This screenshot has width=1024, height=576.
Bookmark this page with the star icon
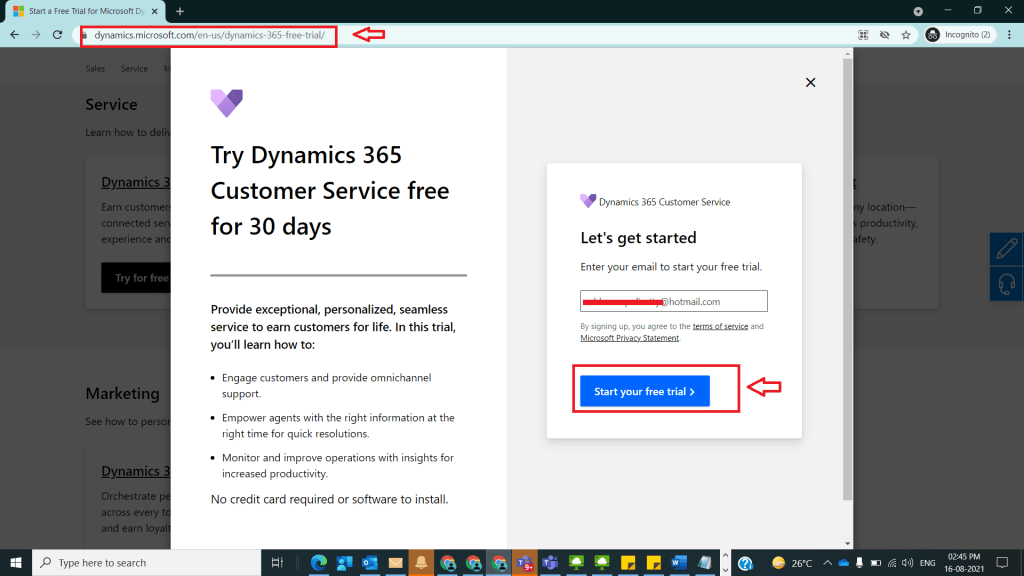tap(906, 35)
